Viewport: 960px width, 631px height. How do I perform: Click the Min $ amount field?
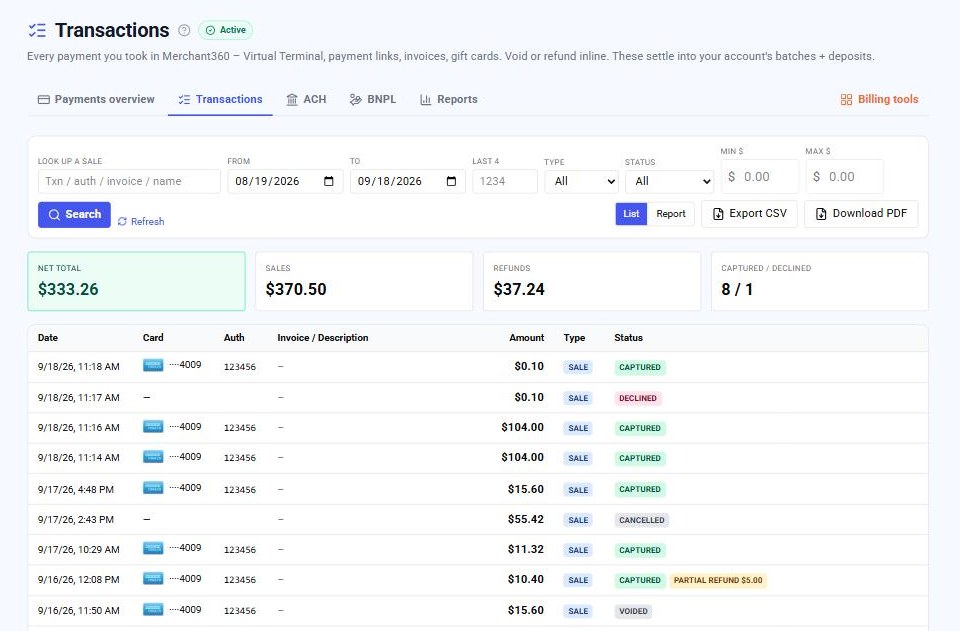(760, 176)
